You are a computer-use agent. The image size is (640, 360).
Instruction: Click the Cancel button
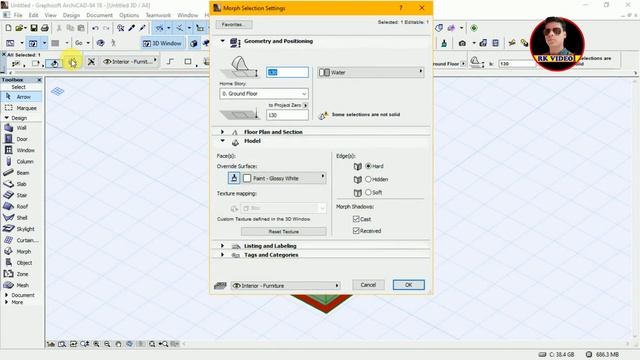(x=368, y=285)
